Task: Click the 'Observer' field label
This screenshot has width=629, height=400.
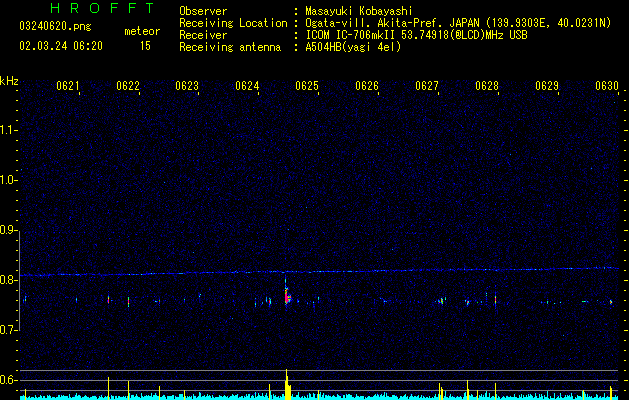Action: [203, 11]
